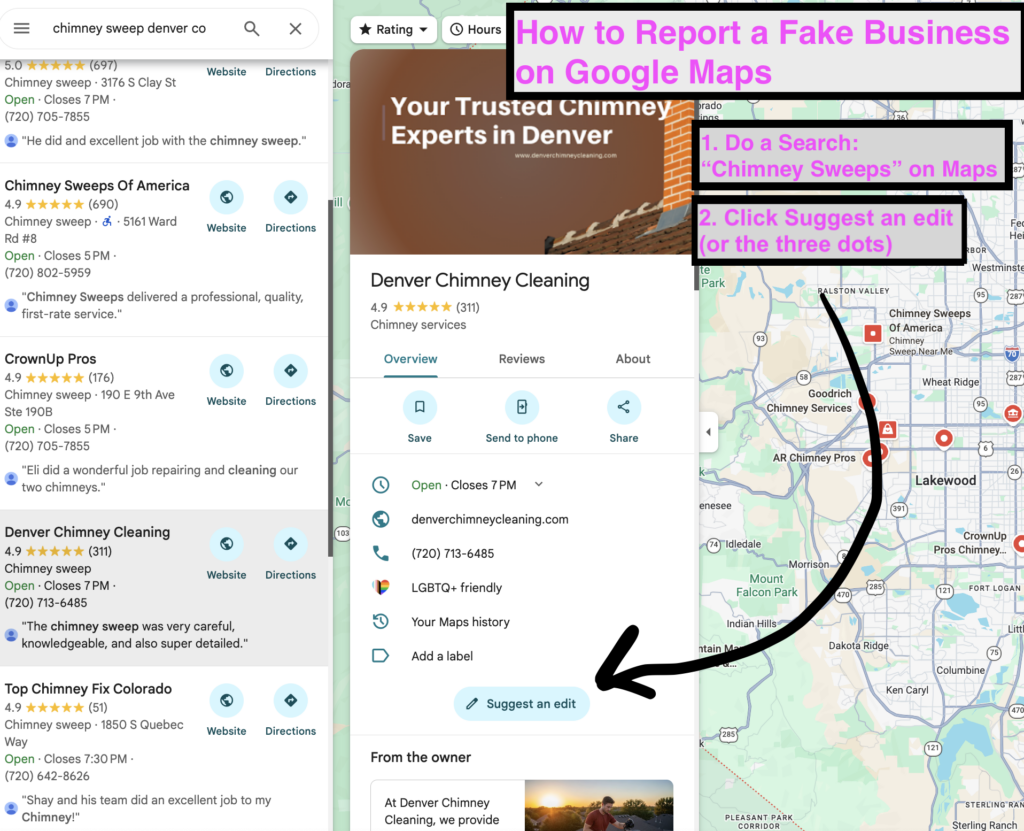Open the CrownUp Pros Website icon

tap(227, 371)
